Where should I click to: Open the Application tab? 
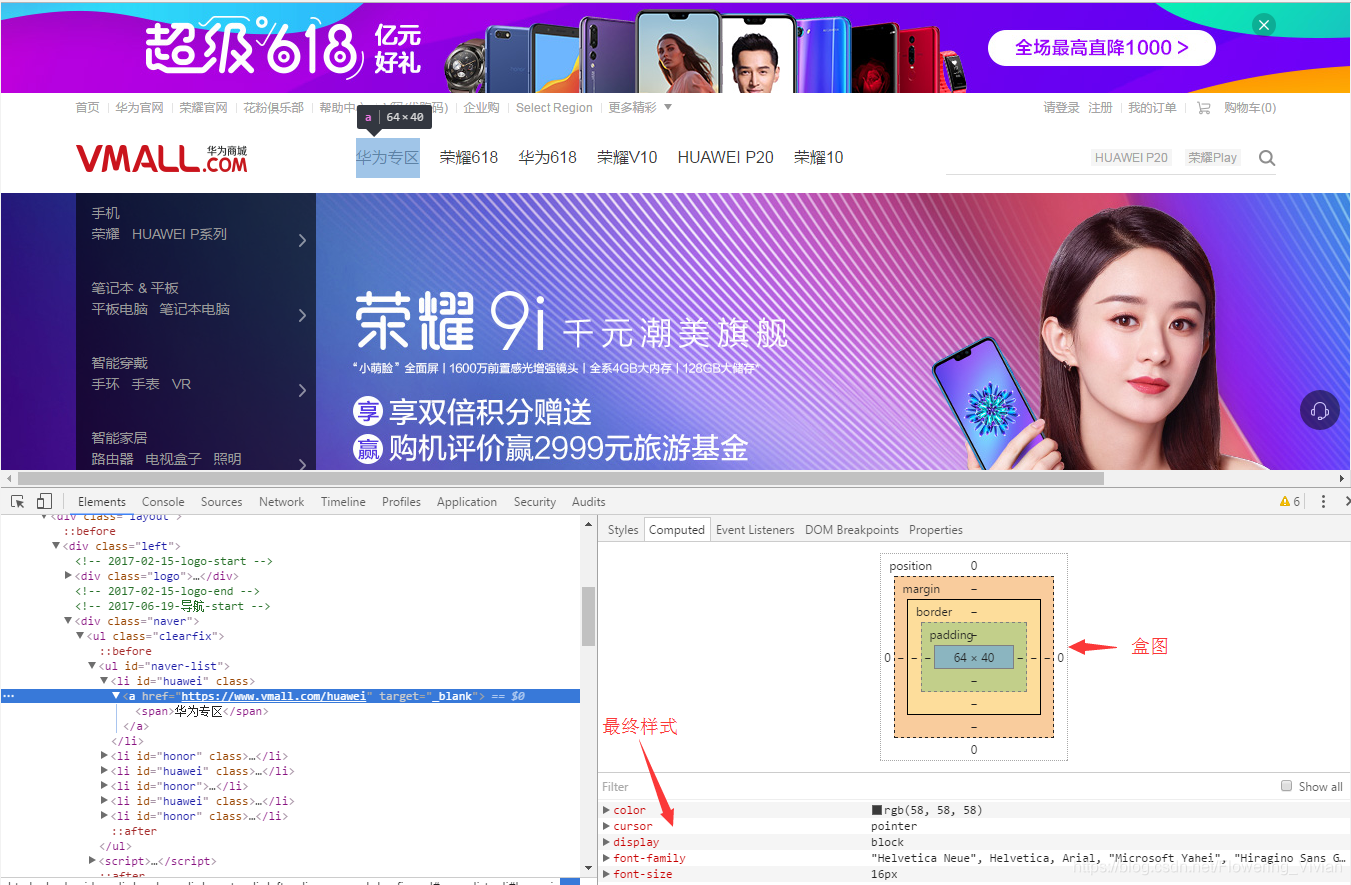[x=467, y=502]
